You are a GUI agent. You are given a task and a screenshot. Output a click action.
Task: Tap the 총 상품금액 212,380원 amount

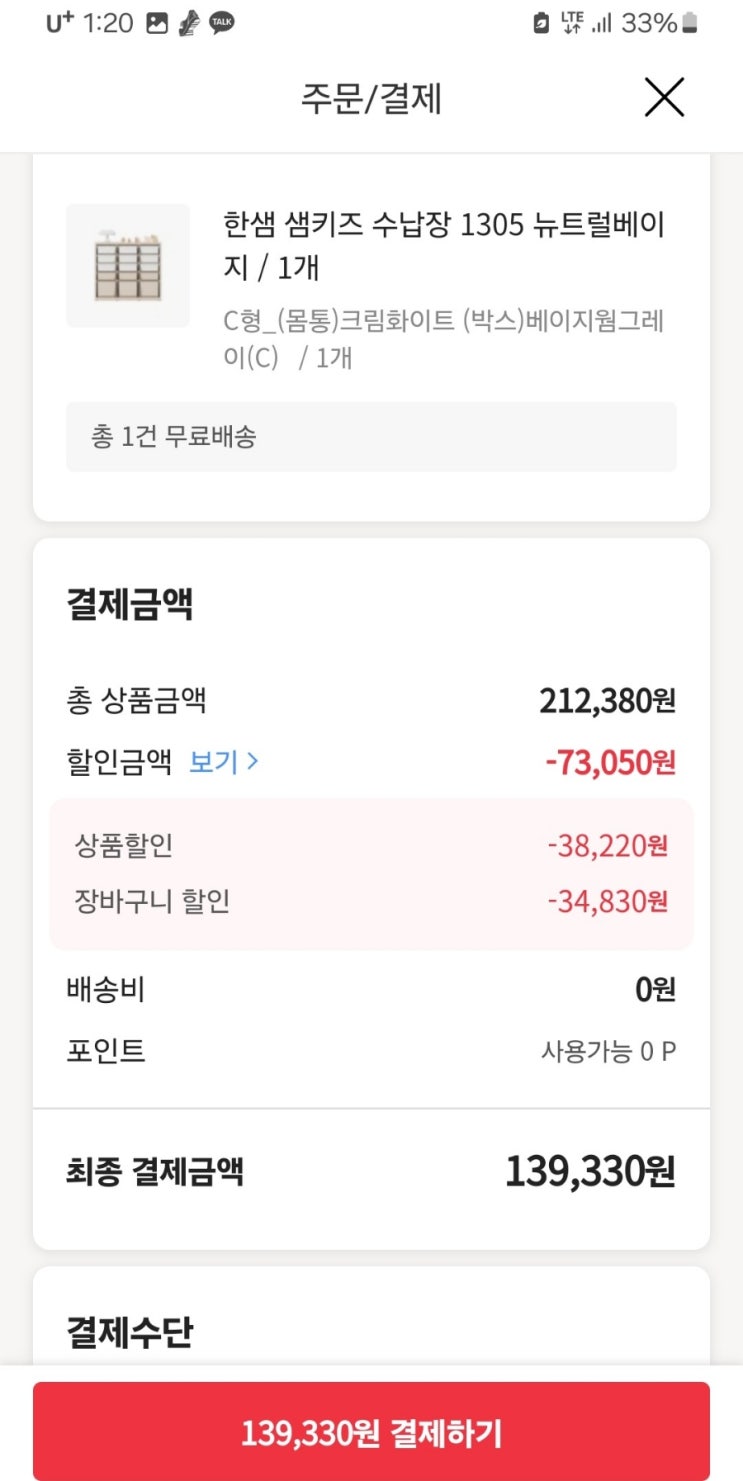coord(607,701)
